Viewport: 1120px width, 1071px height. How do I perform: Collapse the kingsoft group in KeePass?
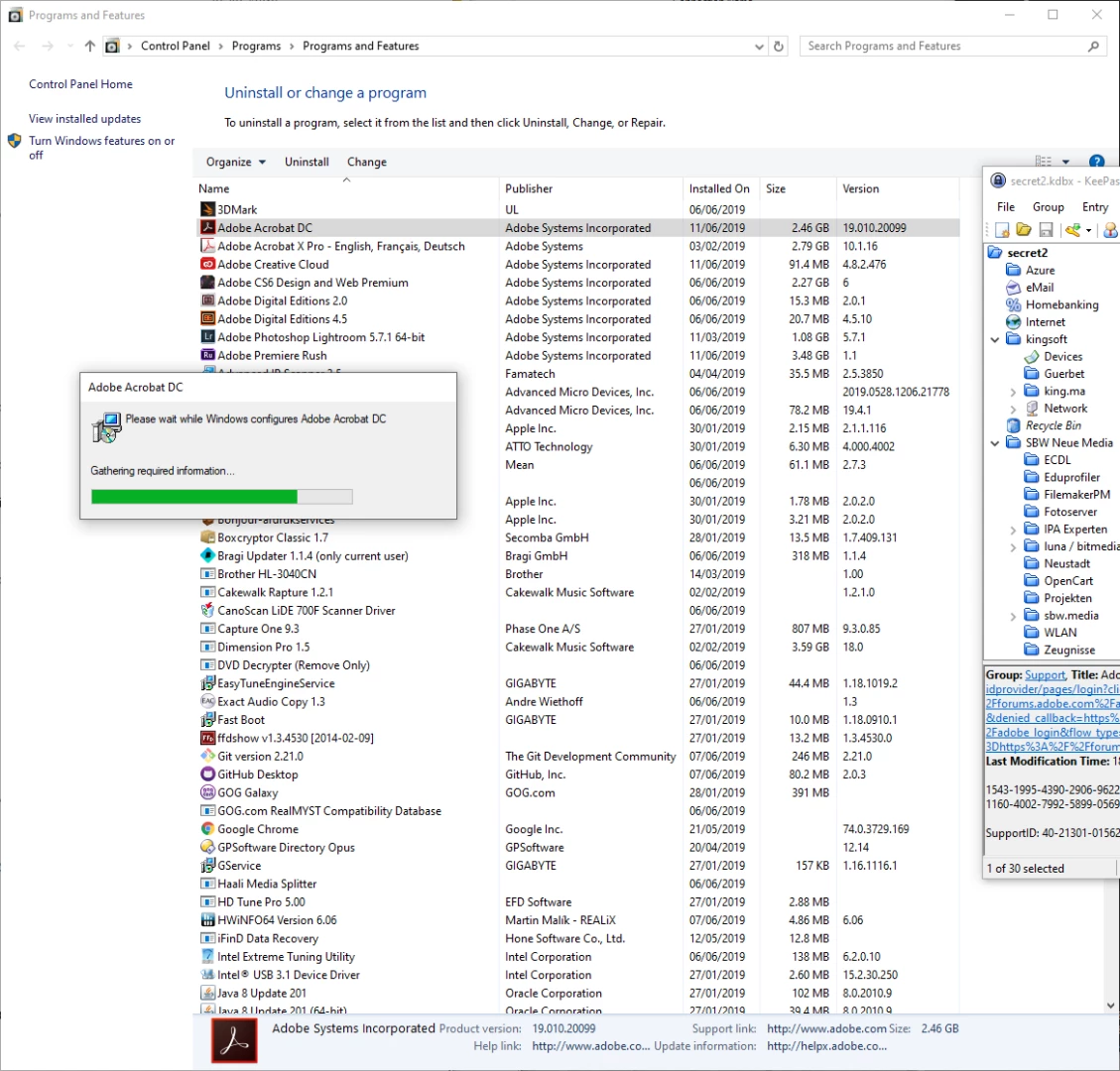point(995,340)
